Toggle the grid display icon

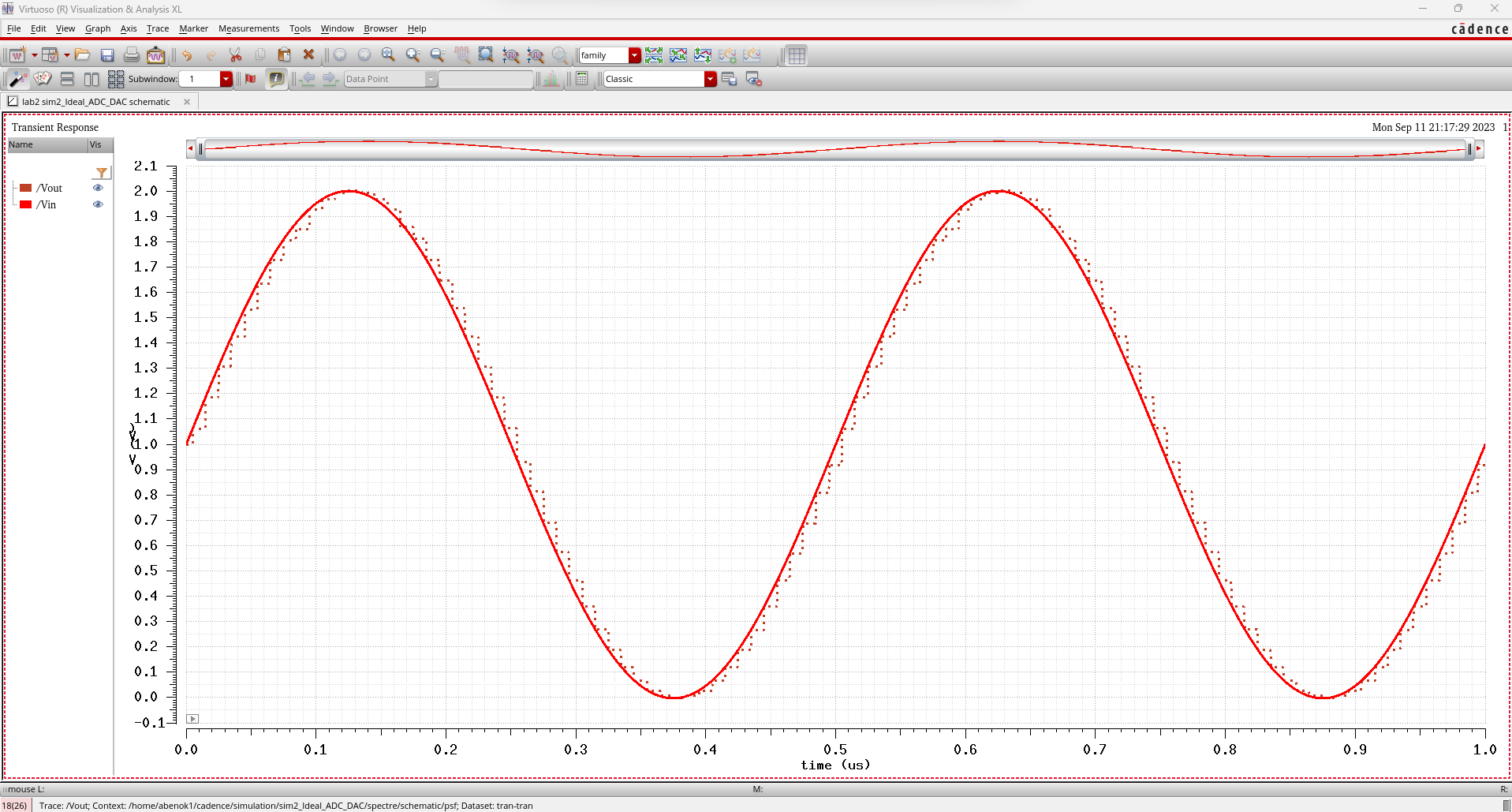(x=797, y=55)
